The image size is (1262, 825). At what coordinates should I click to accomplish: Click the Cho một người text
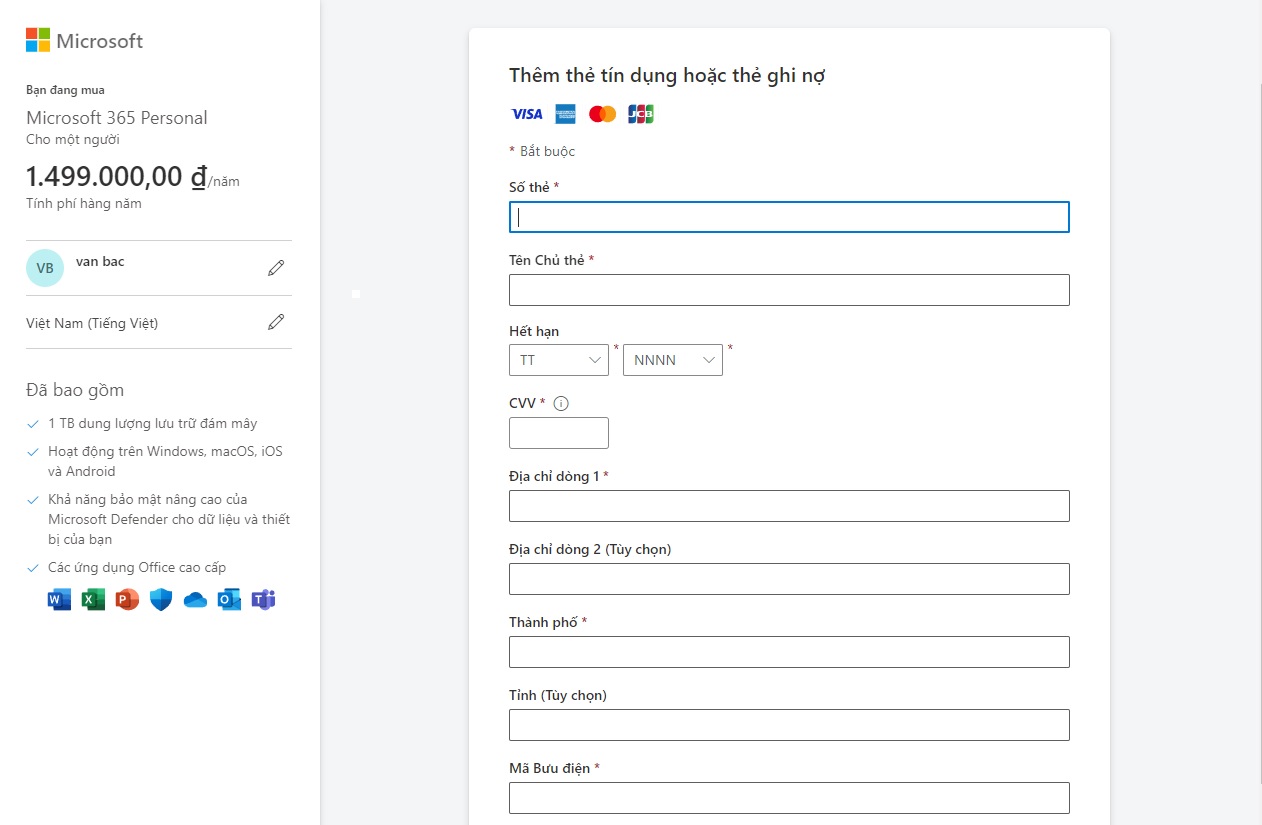tap(73, 140)
